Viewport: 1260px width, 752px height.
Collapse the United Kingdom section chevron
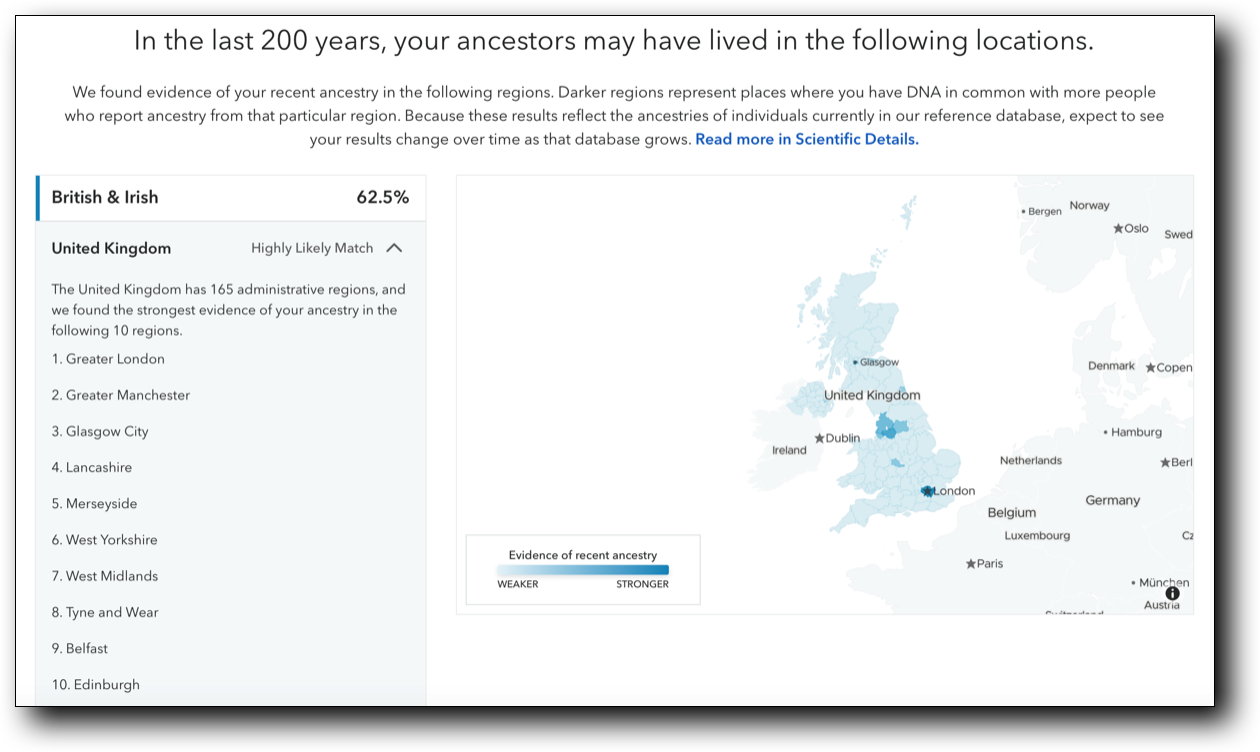[394, 248]
